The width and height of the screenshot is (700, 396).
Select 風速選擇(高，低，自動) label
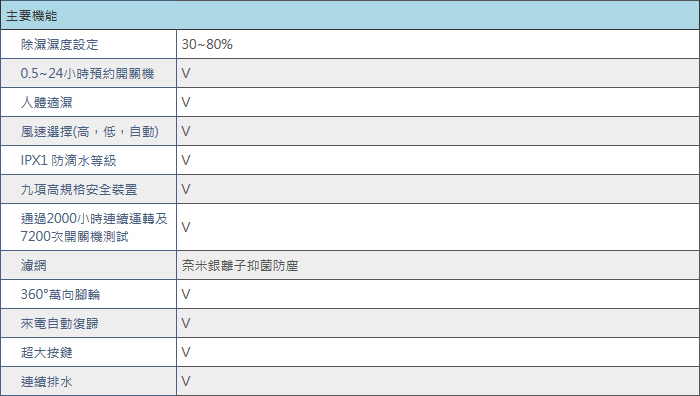click(x=90, y=132)
